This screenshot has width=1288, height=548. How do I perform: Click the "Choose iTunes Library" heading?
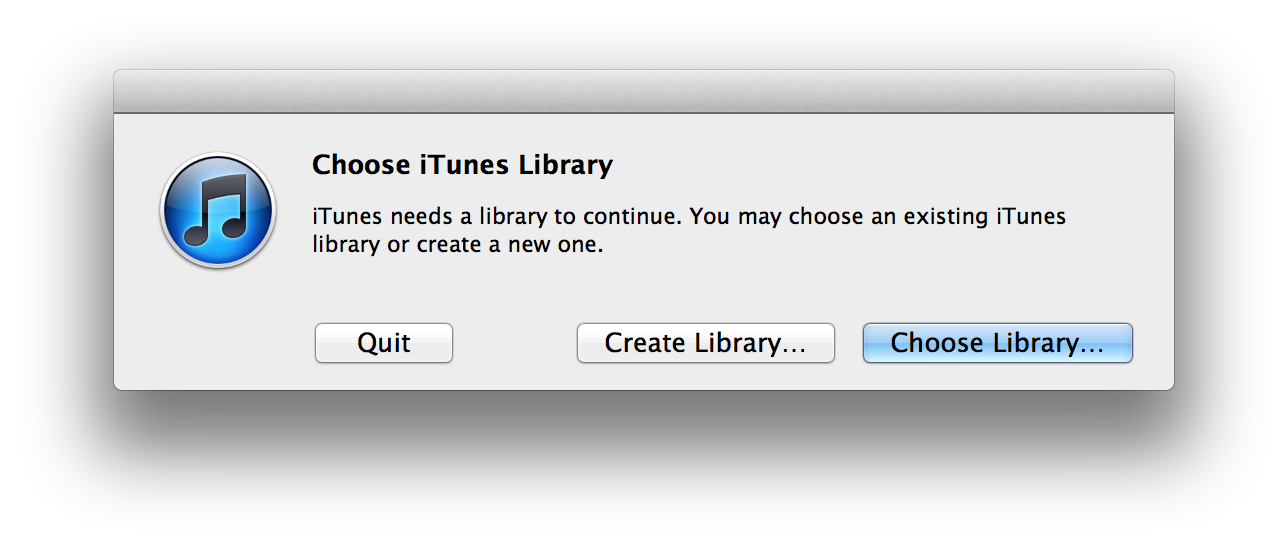(462, 164)
